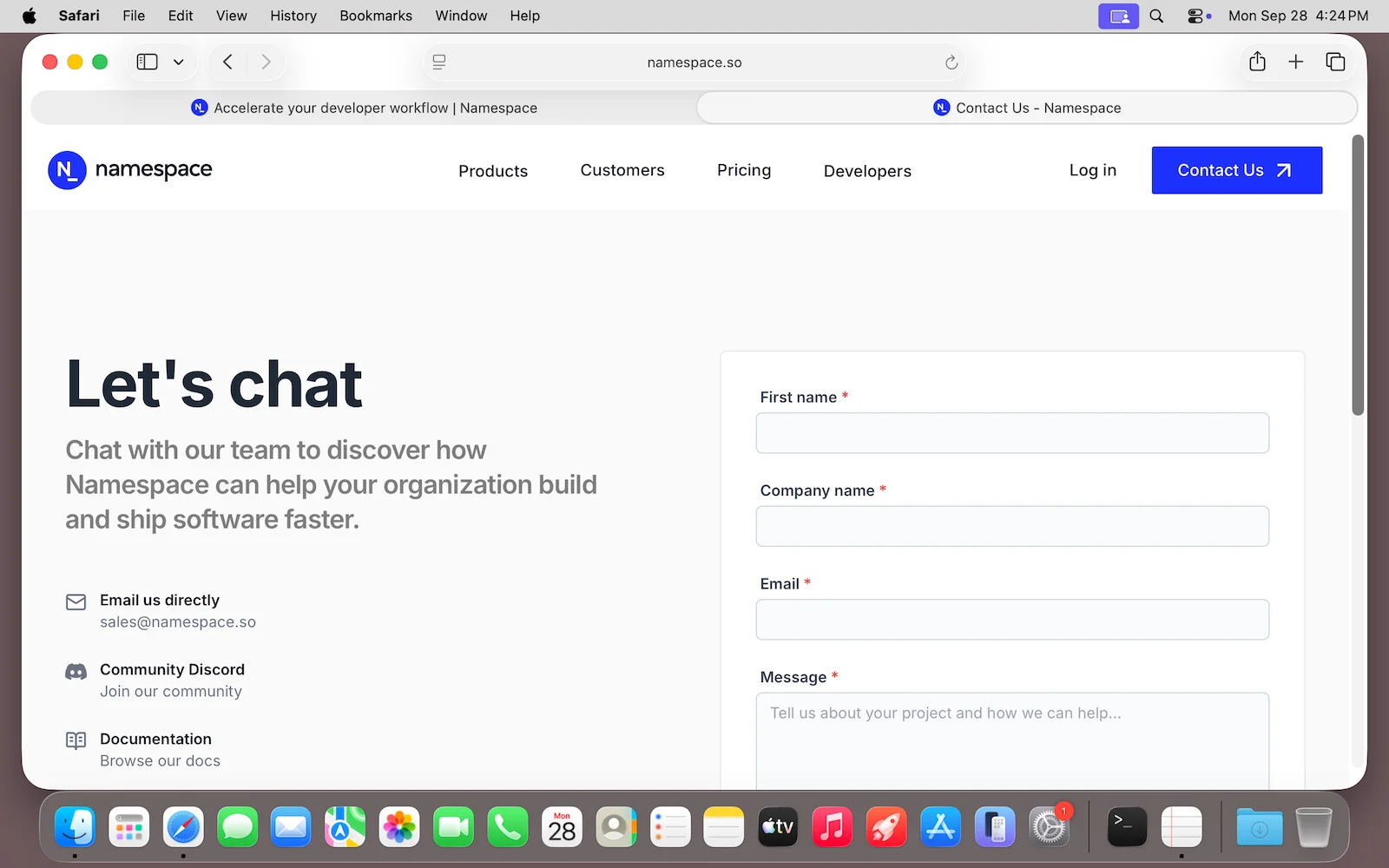The height and width of the screenshot is (868, 1389).
Task: Click the Discord icon beside Community Discord
Action: click(76, 672)
